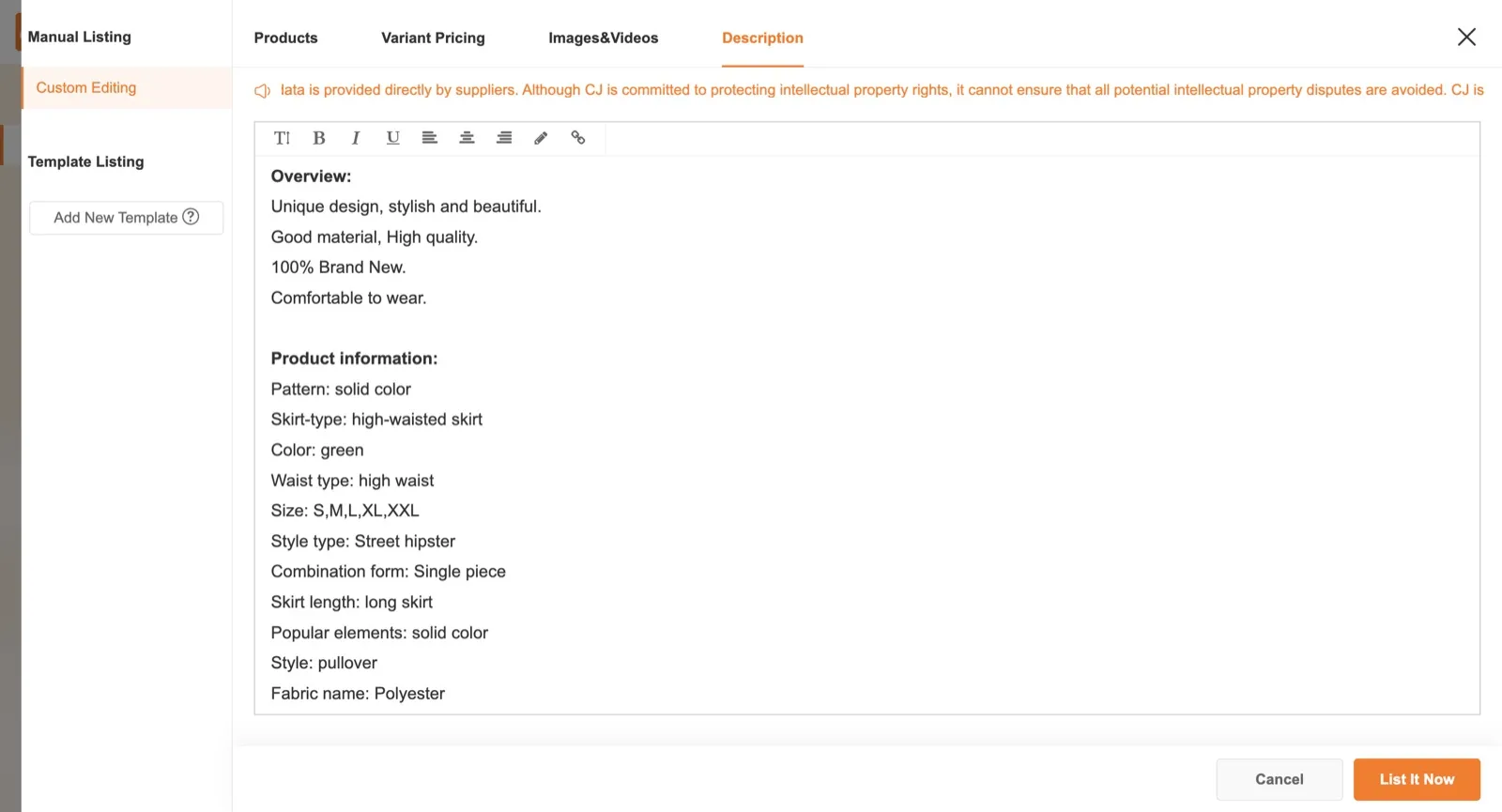
Task: Click the 'Overview:' heading in the editor
Action: pos(311,176)
